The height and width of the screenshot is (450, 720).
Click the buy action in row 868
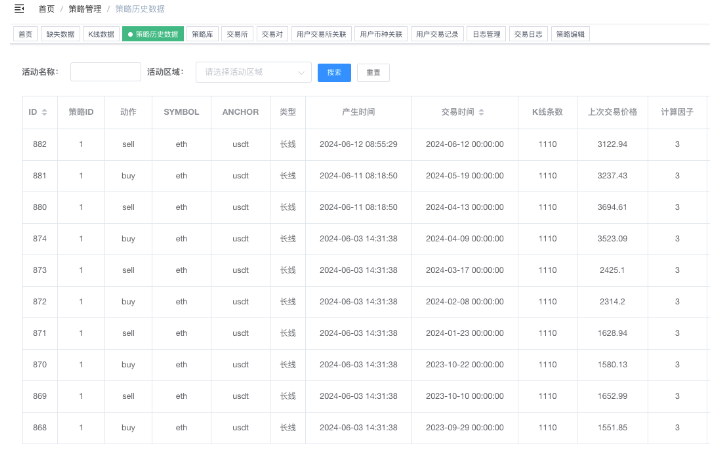128,428
